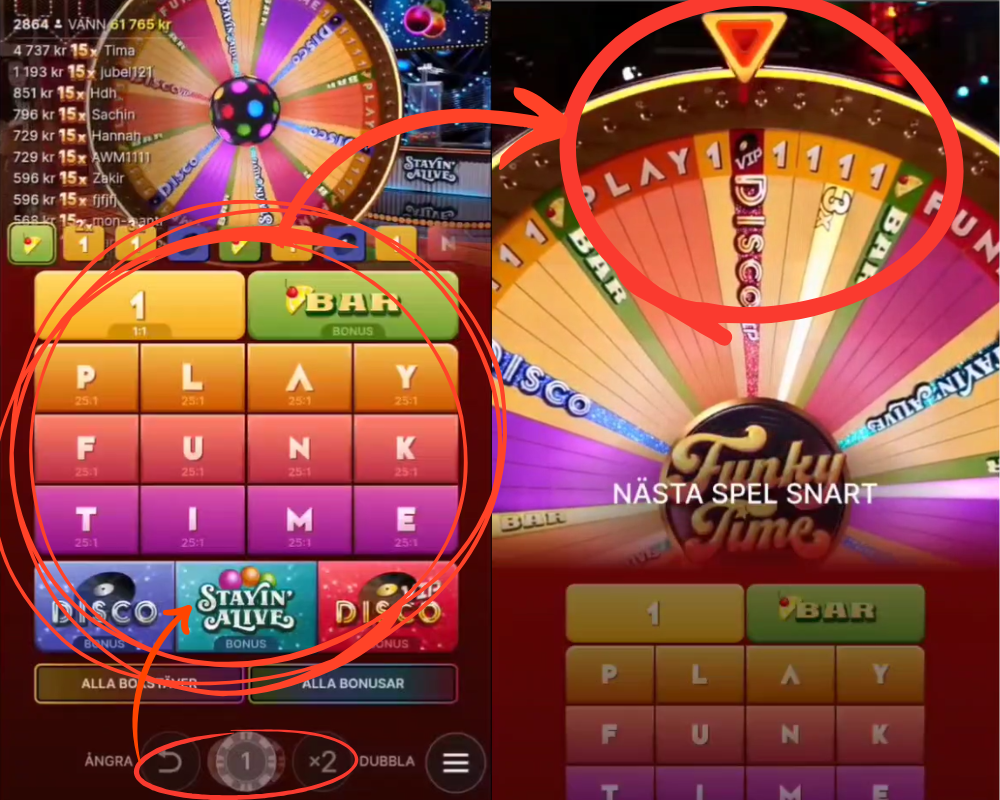1000x800 pixels.
Task: Bet on the purple letter T tile
Action: [87, 520]
